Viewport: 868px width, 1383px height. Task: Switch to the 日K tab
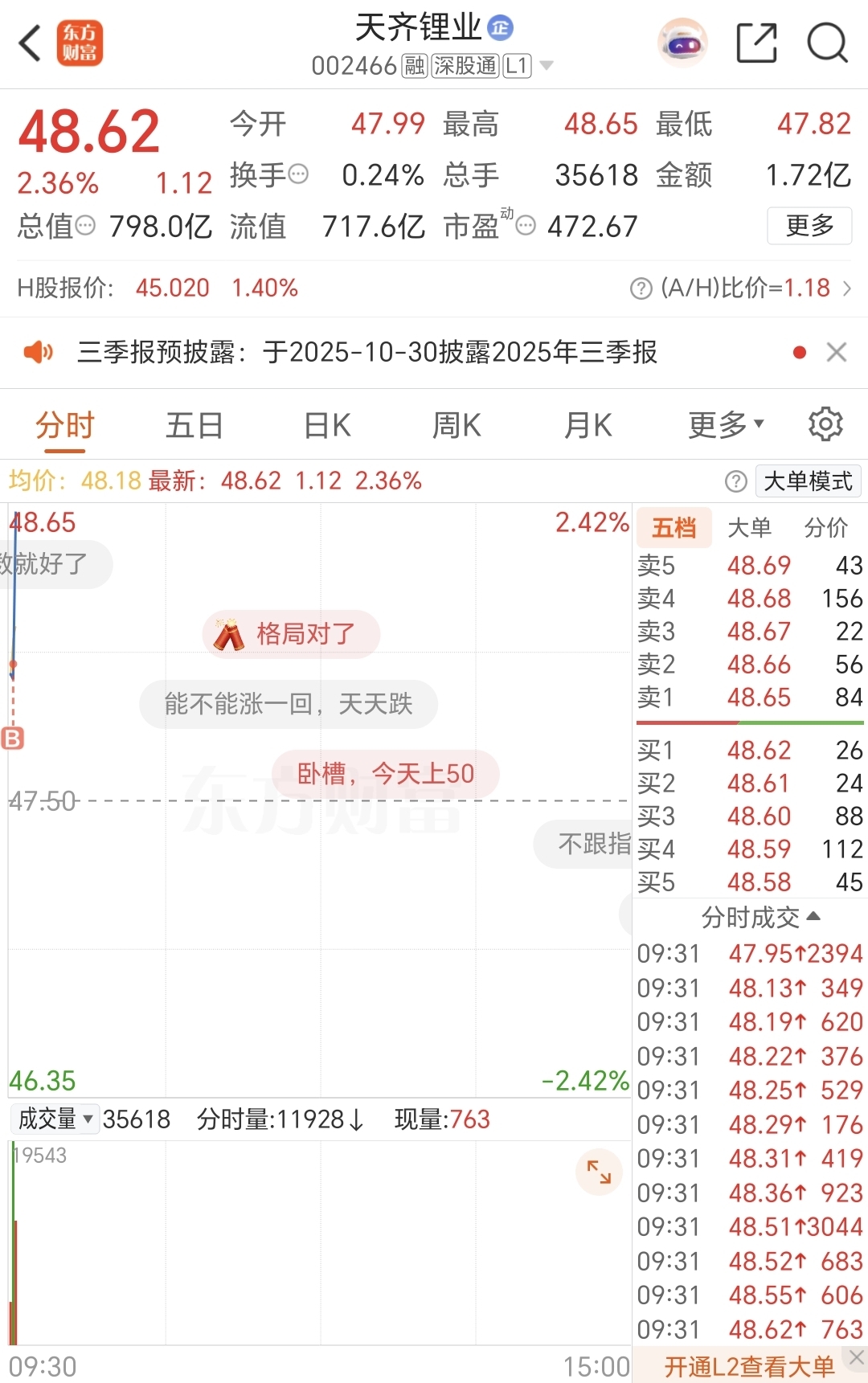click(328, 425)
